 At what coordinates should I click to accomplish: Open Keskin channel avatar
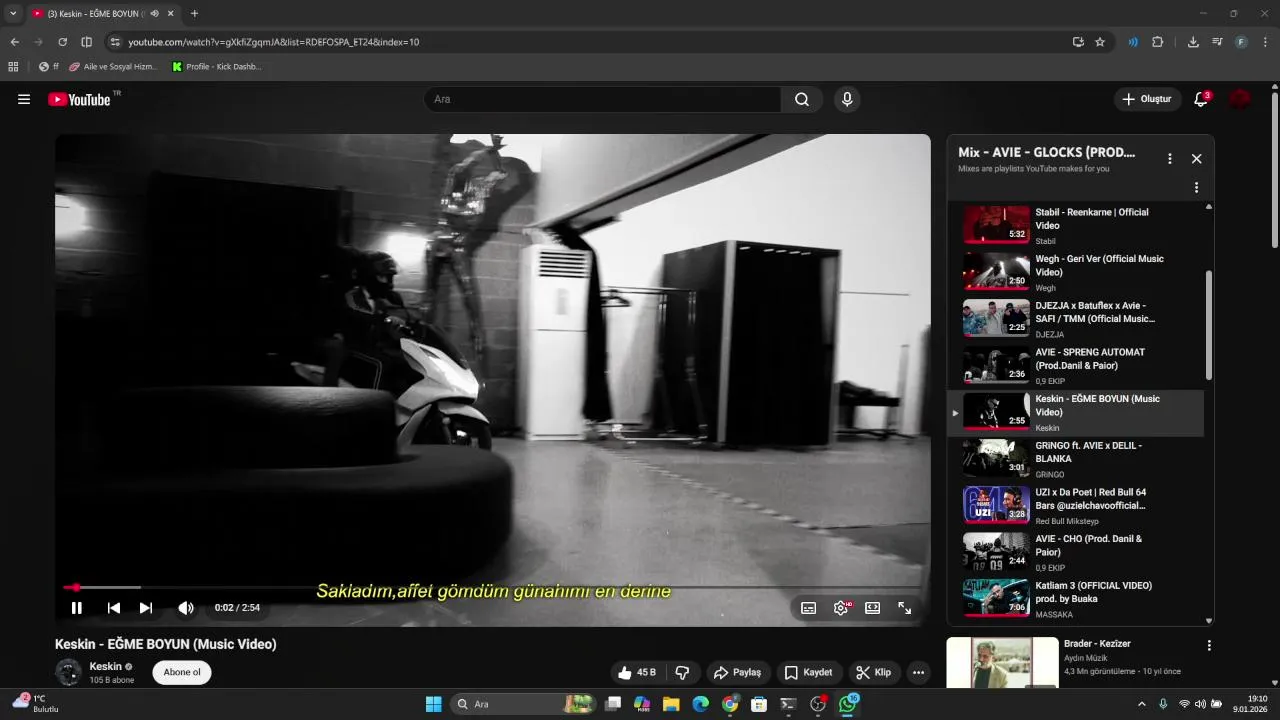click(68, 672)
